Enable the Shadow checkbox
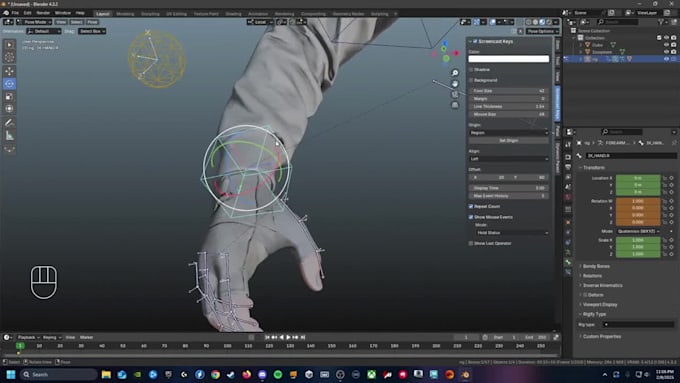The height and width of the screenshot is (383, 680). (471, 69)
